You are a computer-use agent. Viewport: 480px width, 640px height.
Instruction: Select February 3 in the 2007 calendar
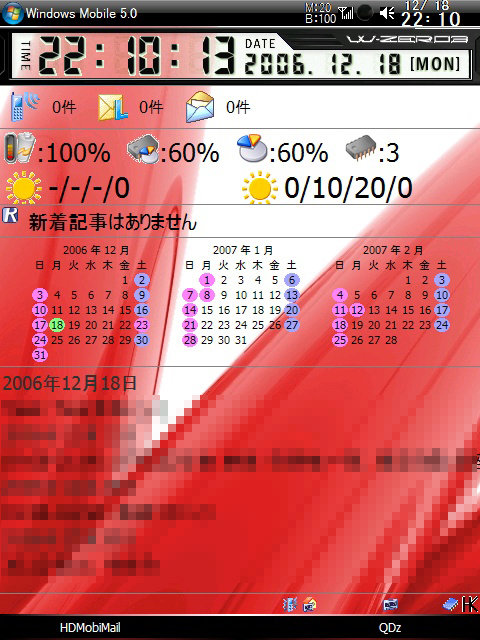[442, 280]
